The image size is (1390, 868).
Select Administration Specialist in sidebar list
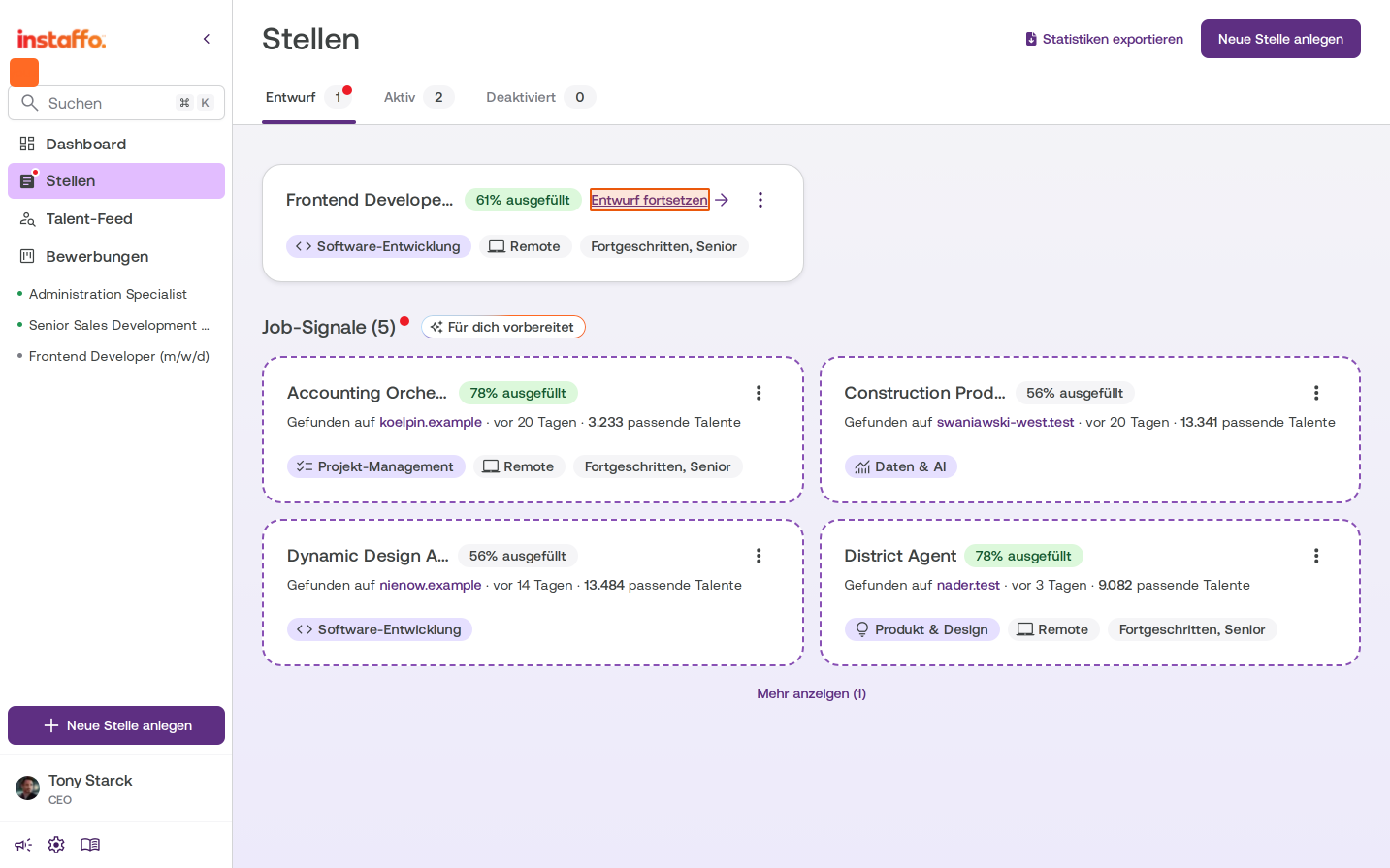pyautogui.click(x=108, y=294)
